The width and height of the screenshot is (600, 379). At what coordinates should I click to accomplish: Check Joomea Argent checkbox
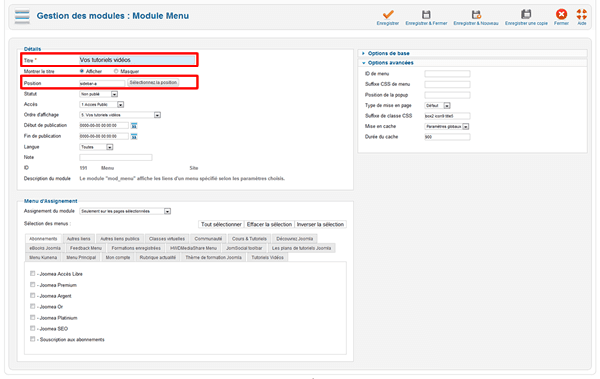pos(33,295)
